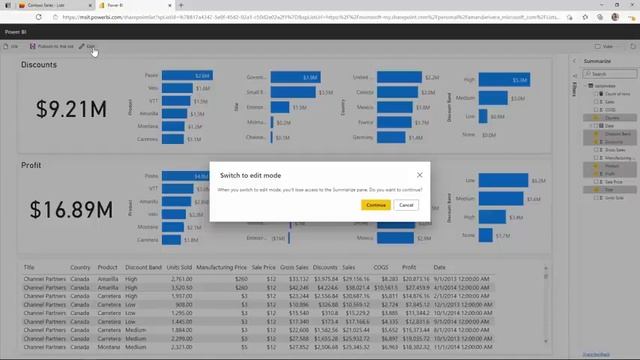
Task: Click the tab actions icon at far left
Action: point(7,5)
